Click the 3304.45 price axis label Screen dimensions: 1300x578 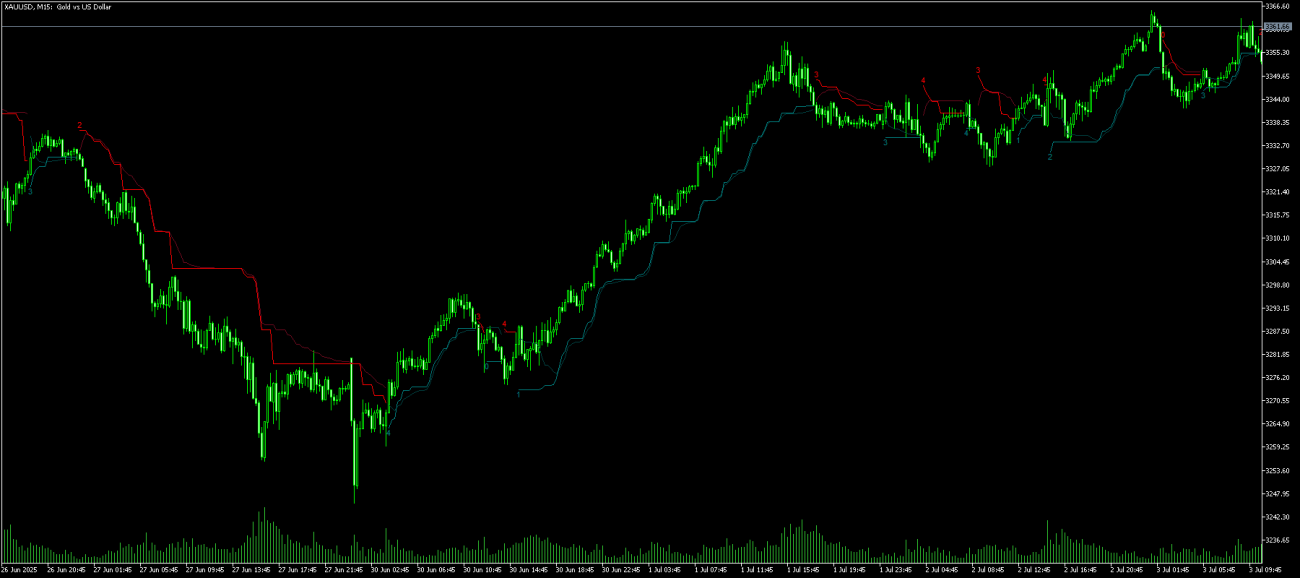(x=1279, y=262)
